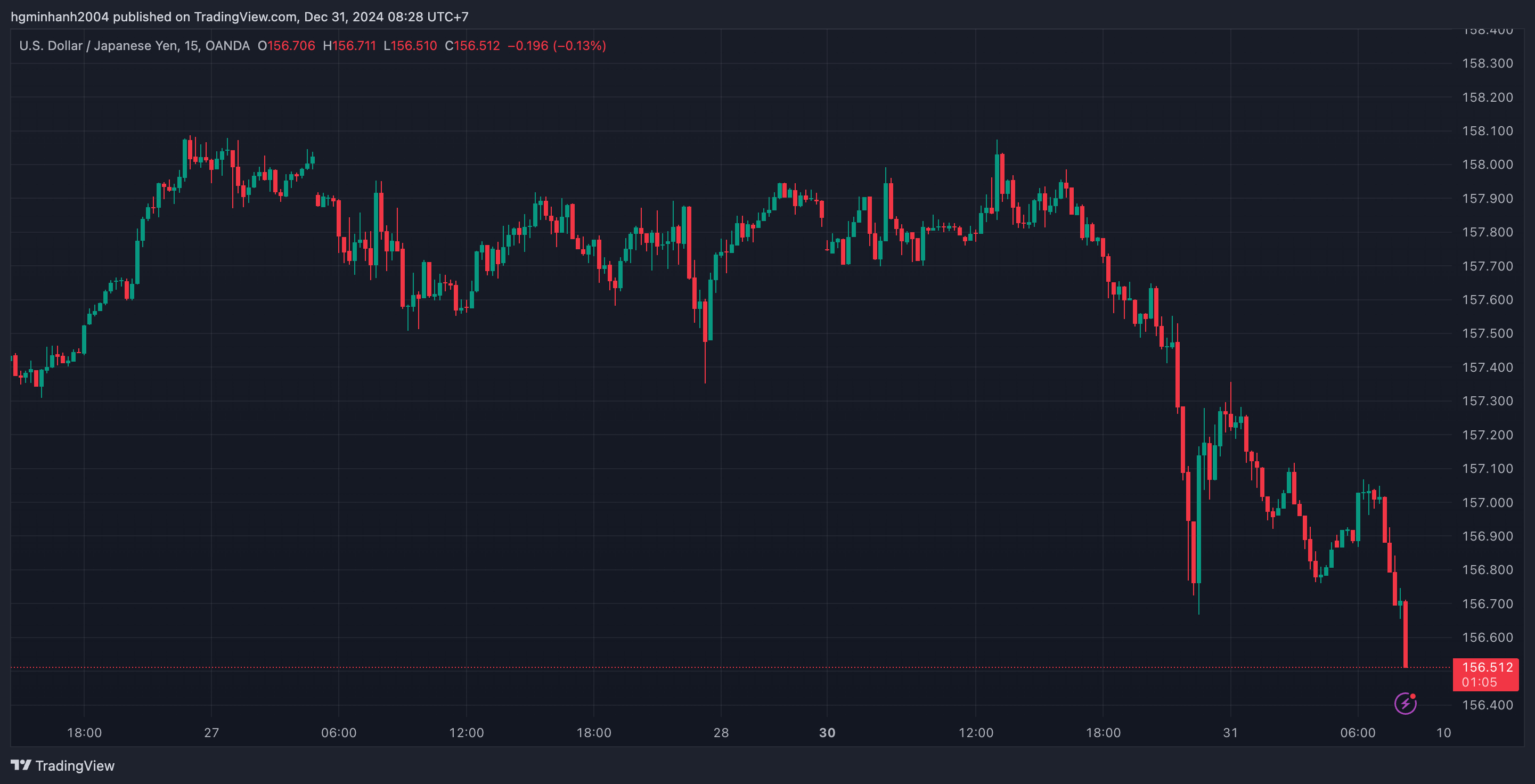Click the 157.800 price axis label

(1487, 232)
